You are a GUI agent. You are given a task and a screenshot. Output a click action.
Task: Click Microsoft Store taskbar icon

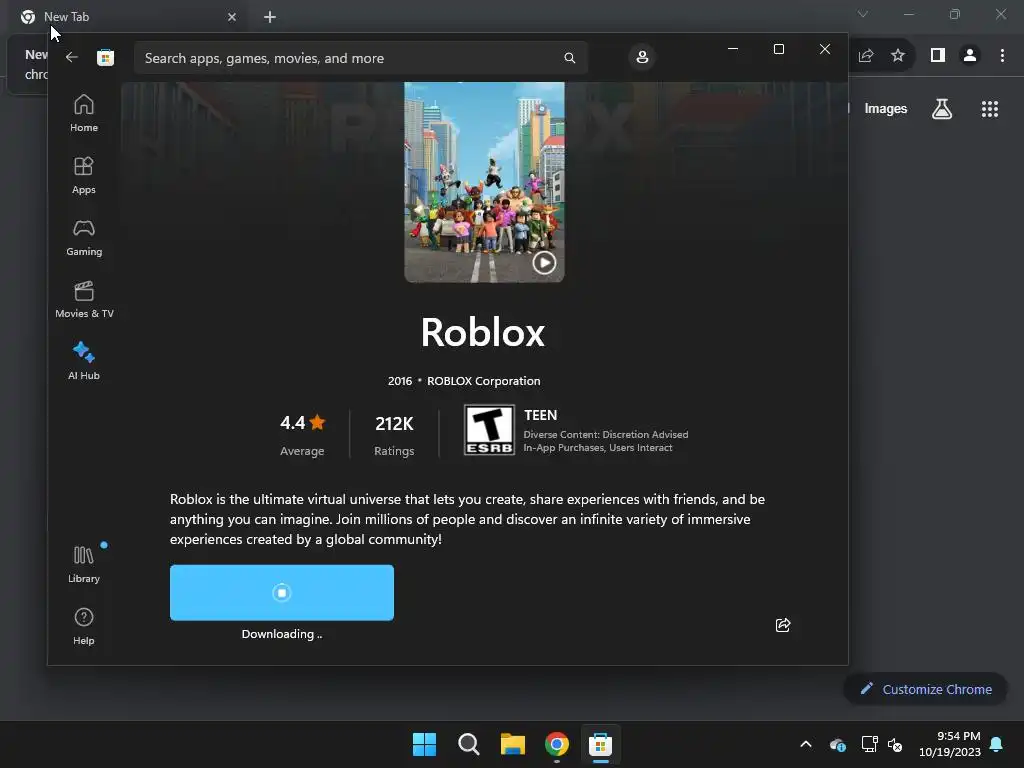coord(600,744)
